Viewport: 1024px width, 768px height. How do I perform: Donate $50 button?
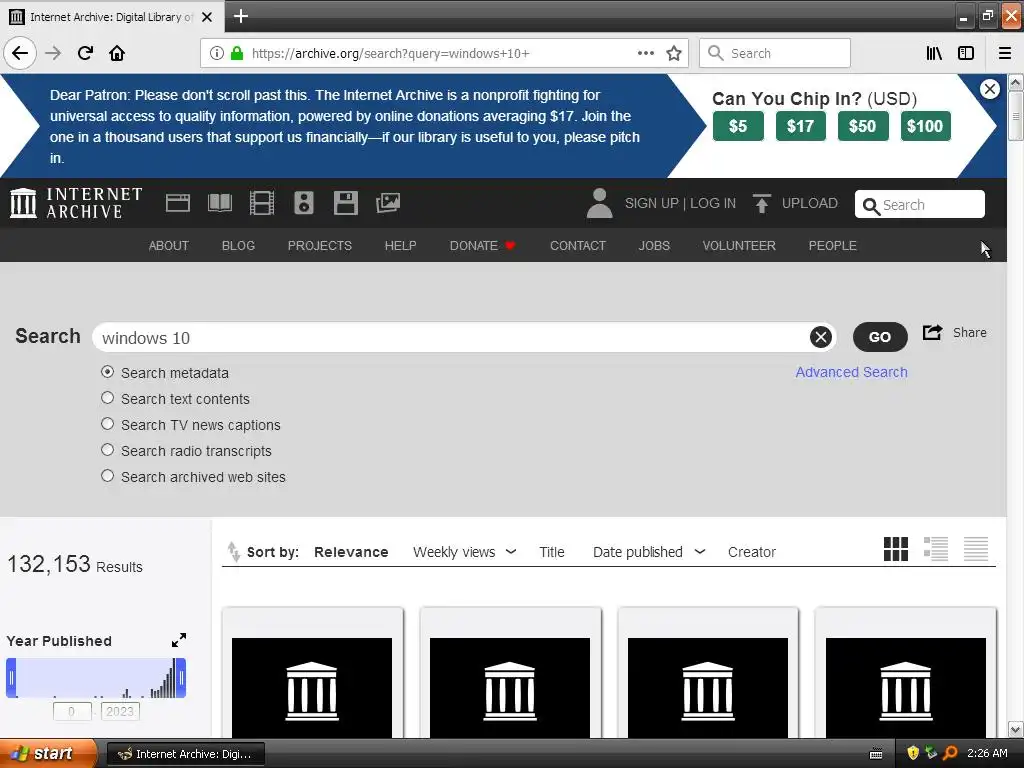[x=862, y=126]
